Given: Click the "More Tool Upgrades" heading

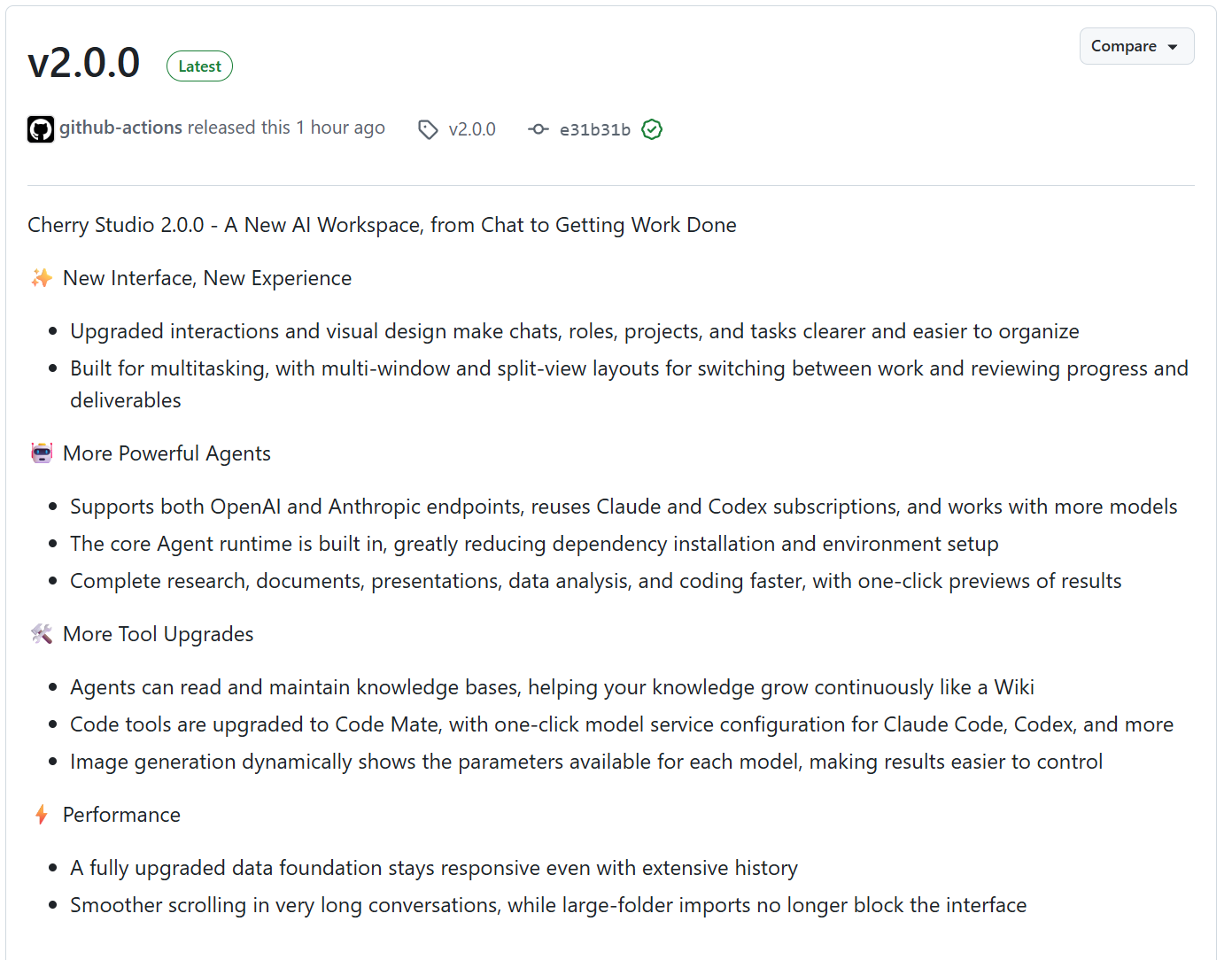Looking at the screenshot, I should [159, 634].
